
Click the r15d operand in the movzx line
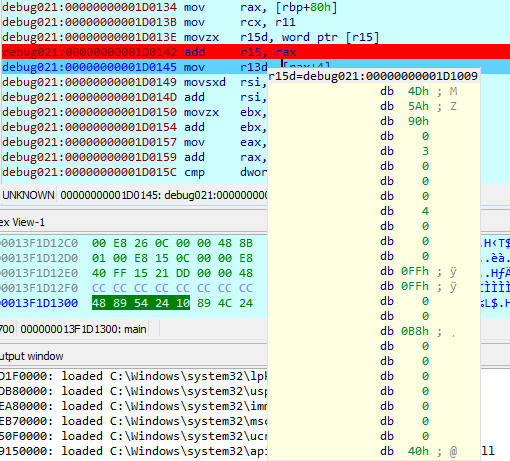pyautogui.click(x=254, y=37)
